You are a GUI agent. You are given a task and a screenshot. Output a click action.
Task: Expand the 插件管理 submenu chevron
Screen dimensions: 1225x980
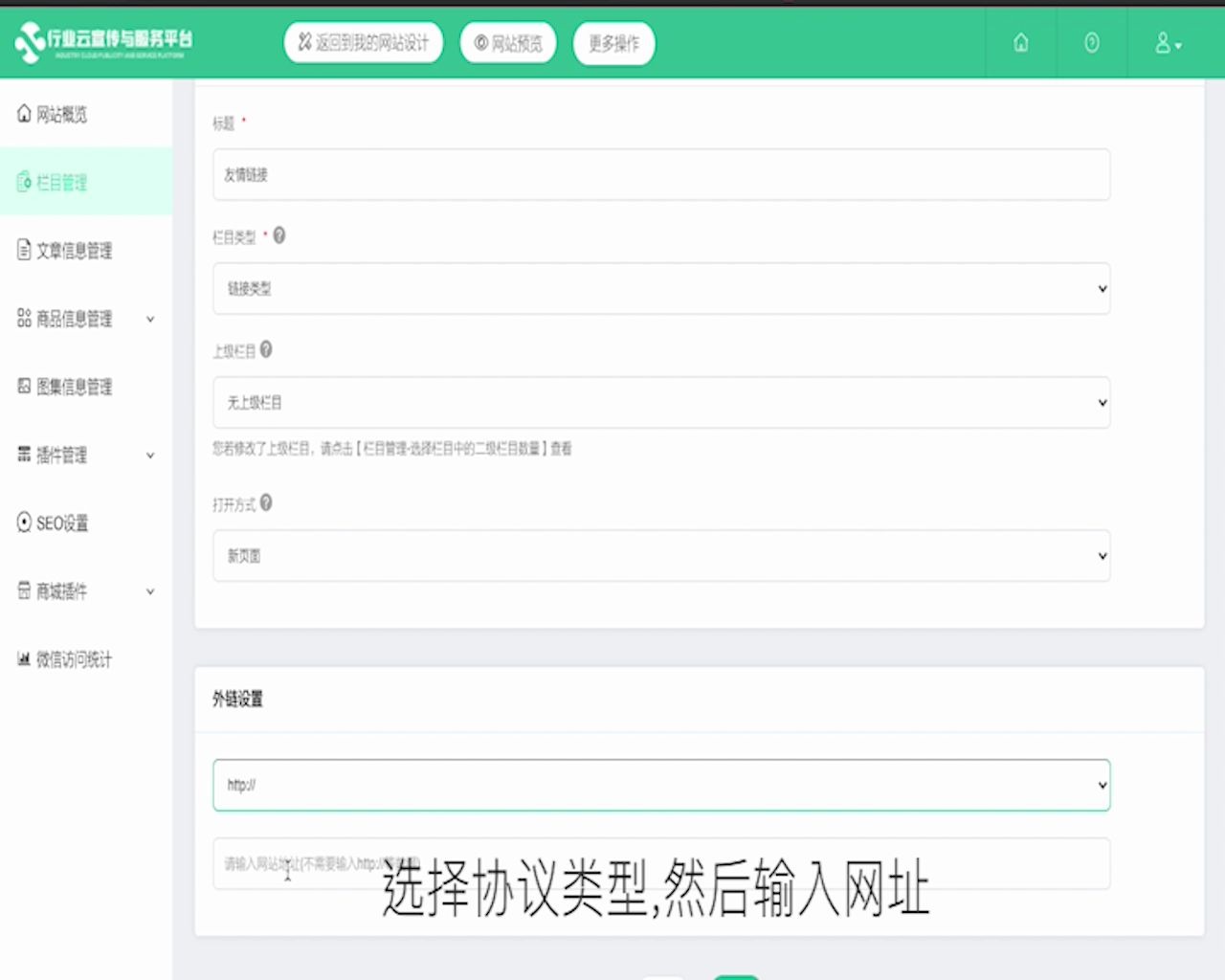pyautogui.click(x=150, y=456)
